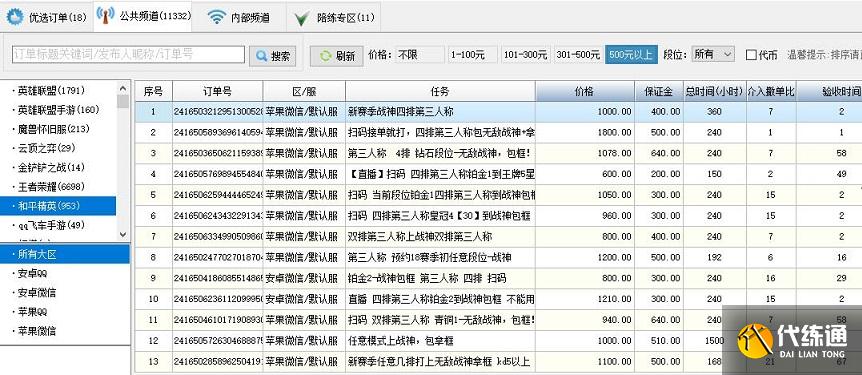
Task: Click the 代练通 logo icon
Action: point(755,340)
